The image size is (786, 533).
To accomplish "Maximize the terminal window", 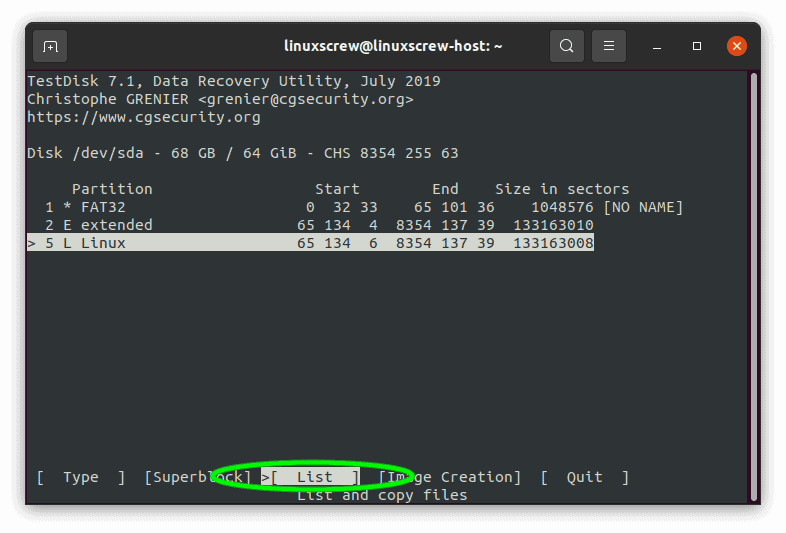I will (x=697, y=46).
